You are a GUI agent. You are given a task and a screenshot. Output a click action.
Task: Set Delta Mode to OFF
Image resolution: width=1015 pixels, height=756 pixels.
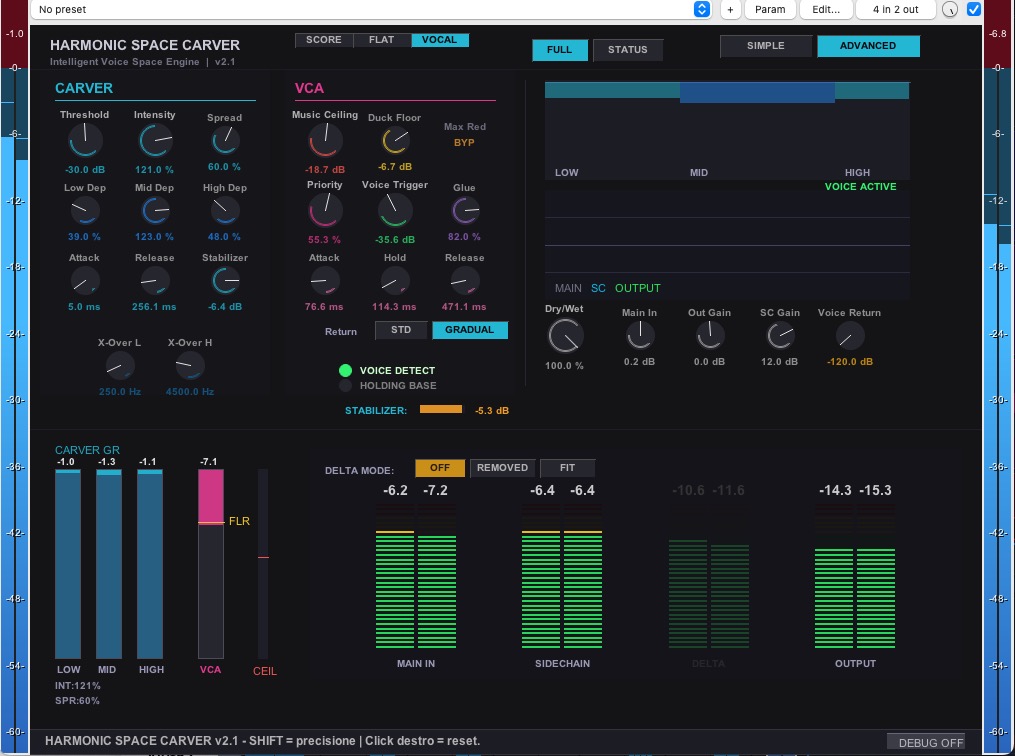tap(440, 467)
